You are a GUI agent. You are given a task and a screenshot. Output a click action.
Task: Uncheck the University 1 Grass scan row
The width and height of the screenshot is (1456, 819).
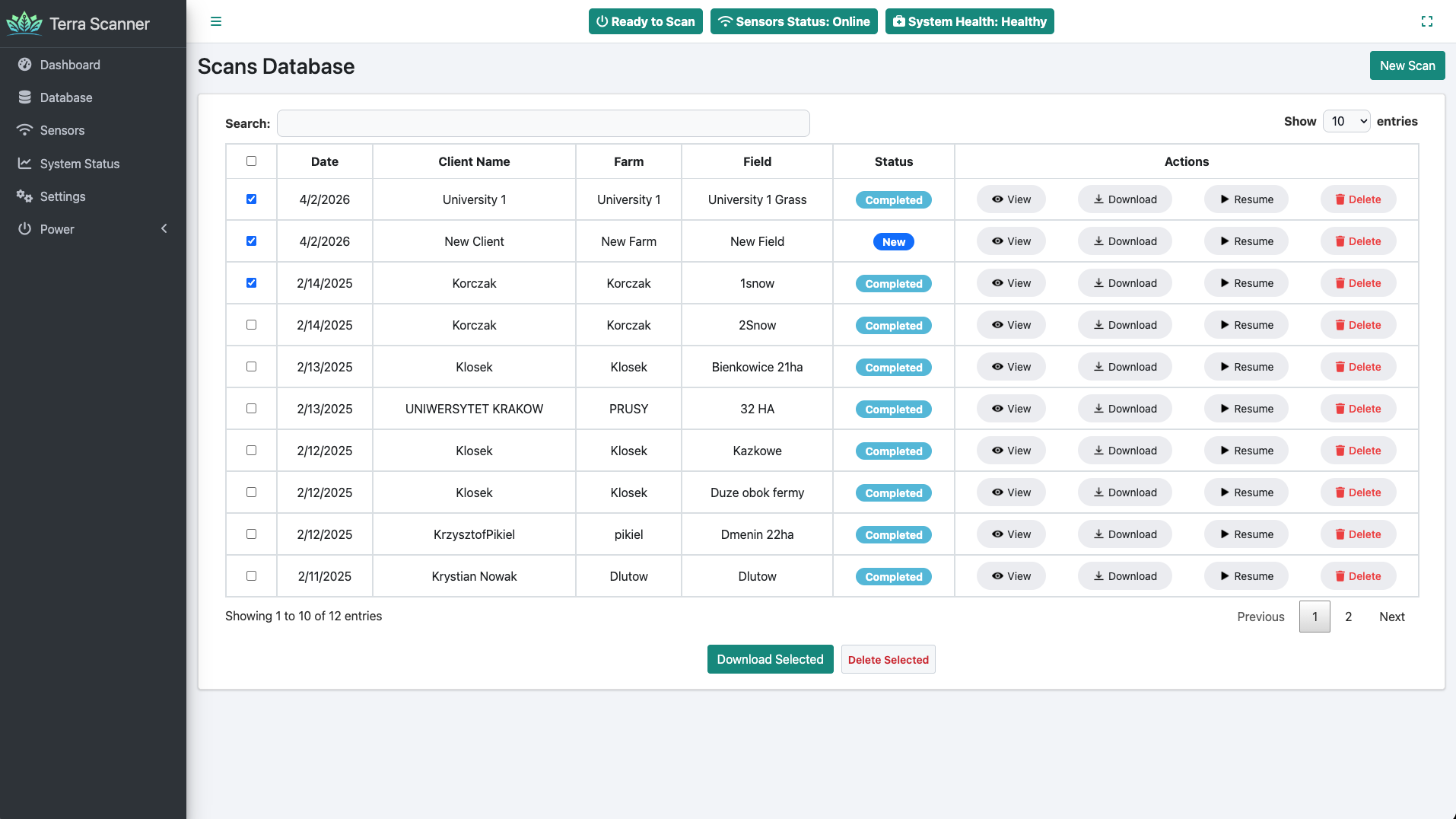[x=252, y=199]
